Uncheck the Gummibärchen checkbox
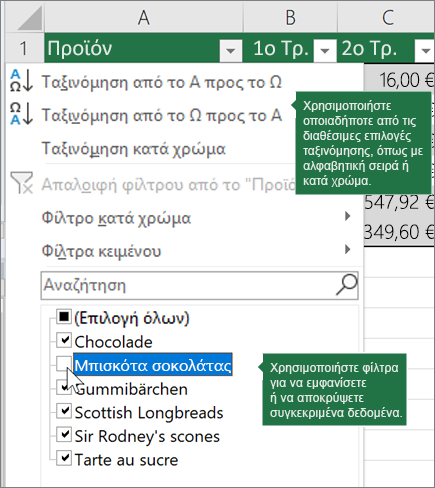Screen dimensions: 435x488 (64, 388)
